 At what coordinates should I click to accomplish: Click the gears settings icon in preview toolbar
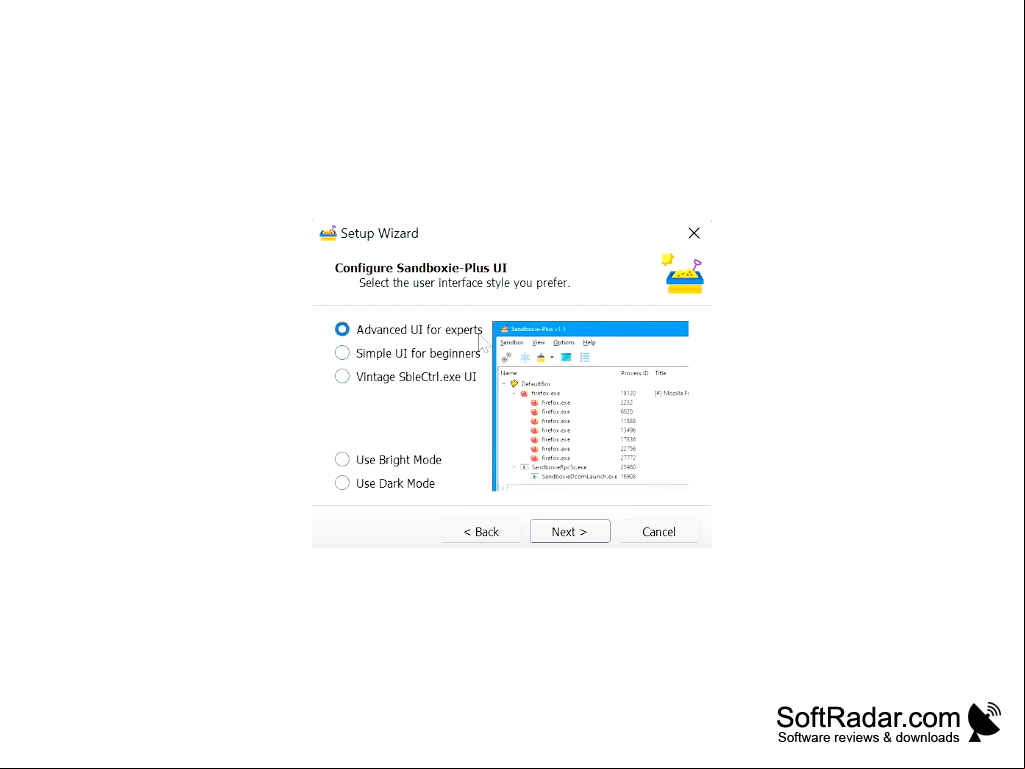[x=506, y=357]
